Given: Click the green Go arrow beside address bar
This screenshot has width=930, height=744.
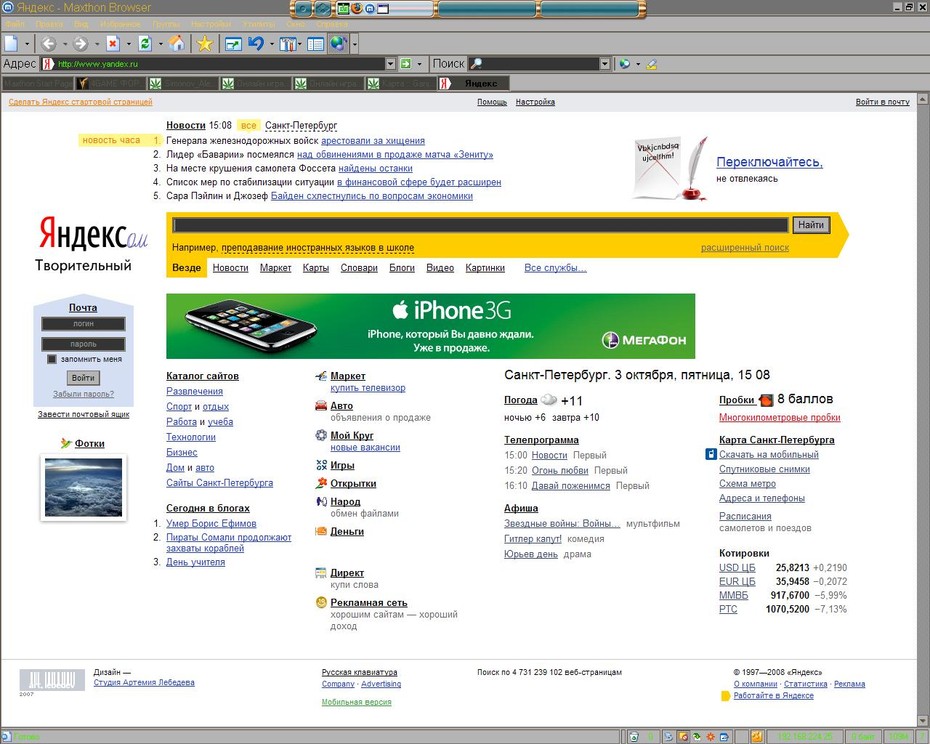Looking at the screenshot, I should click(x=406, y=63).
